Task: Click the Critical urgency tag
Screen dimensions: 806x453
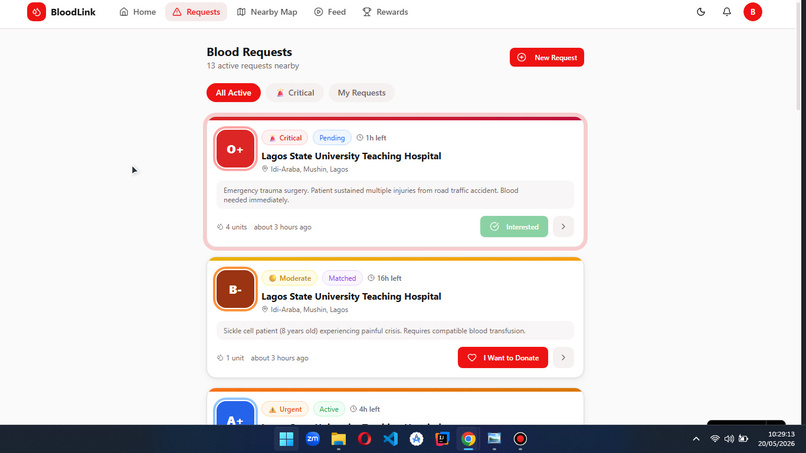Action: pos(285,138)
